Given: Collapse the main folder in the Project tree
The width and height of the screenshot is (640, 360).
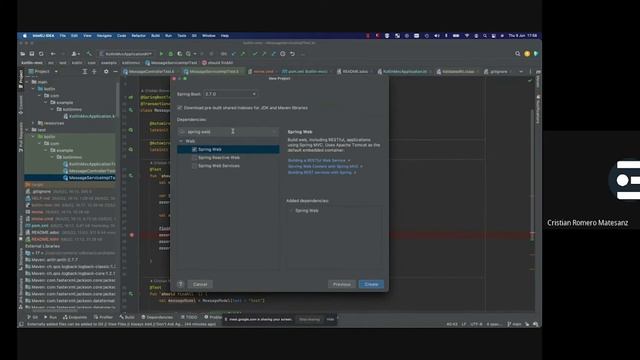Looking at the screenshot, I should click(28, 82).
